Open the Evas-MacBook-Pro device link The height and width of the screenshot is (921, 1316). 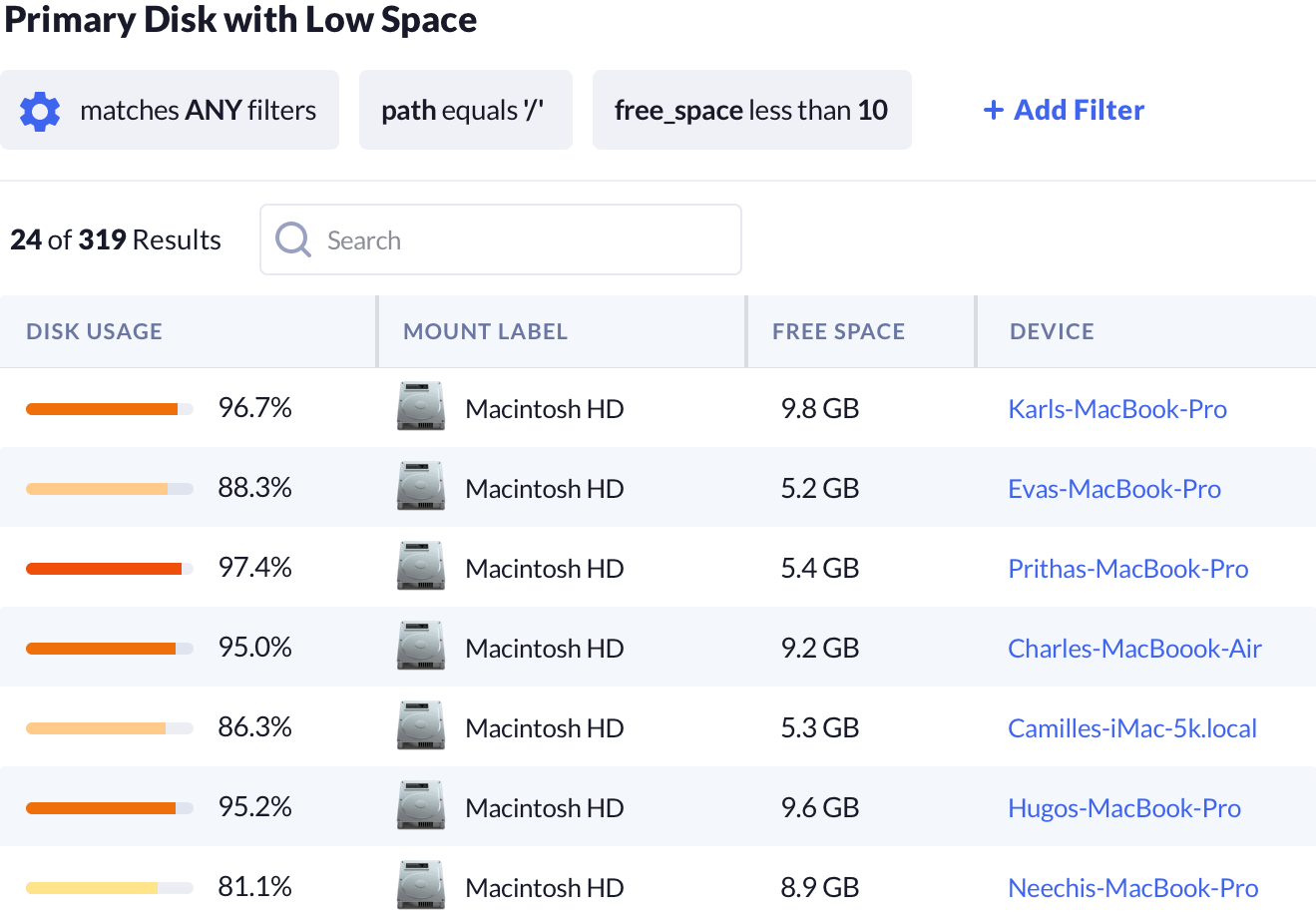pyautogui.click(x=1113, y=489)
